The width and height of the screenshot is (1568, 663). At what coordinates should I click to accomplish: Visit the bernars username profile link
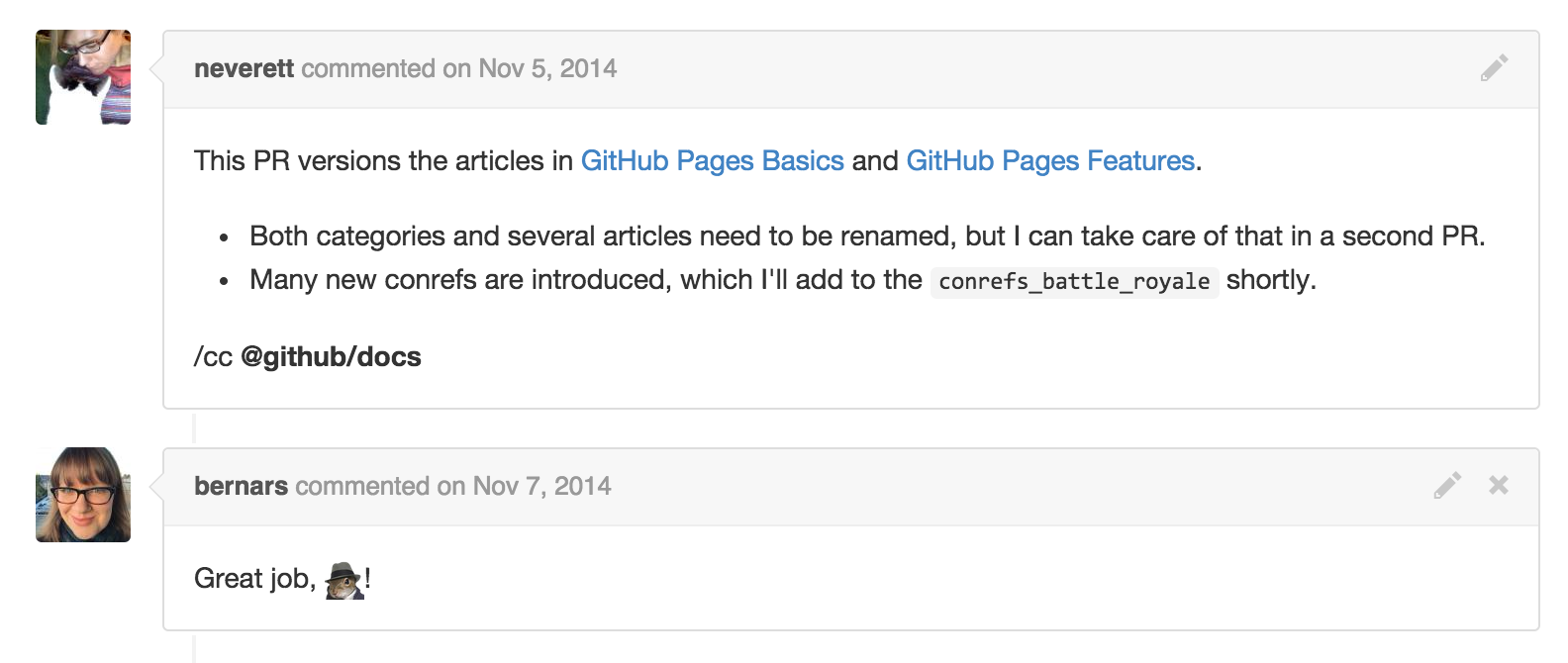pyautogui.click(x=241, y=486)
